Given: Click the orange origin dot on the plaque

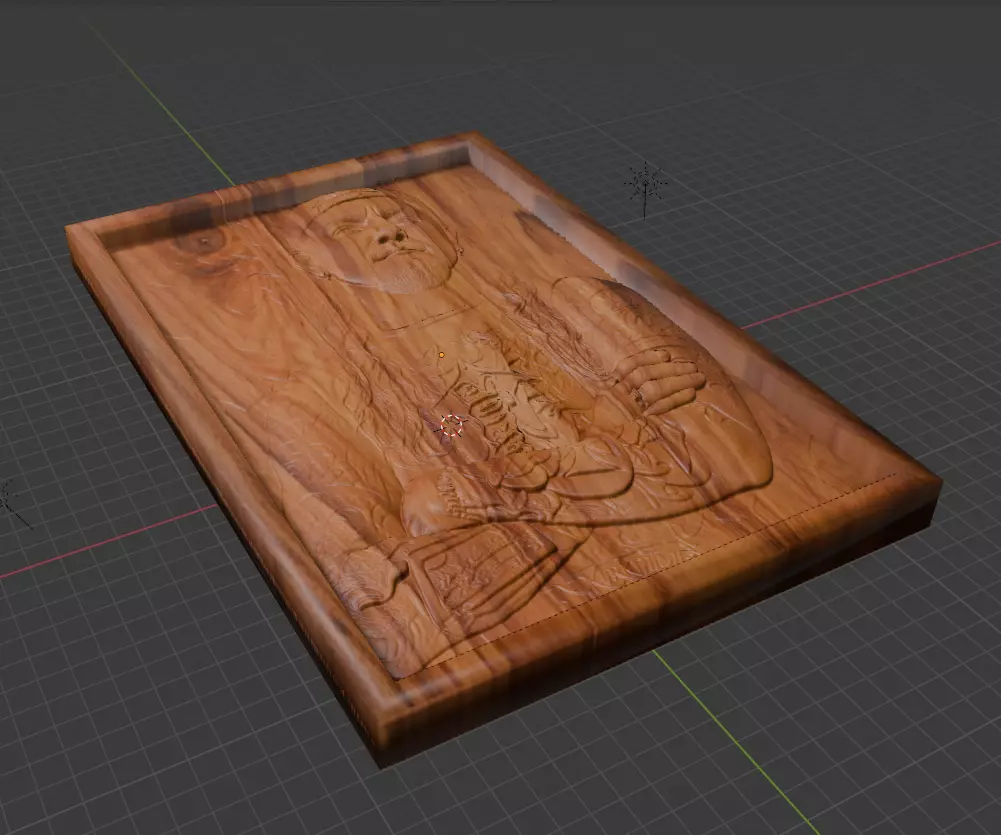Looking at the screenshot, I should 442,354.
